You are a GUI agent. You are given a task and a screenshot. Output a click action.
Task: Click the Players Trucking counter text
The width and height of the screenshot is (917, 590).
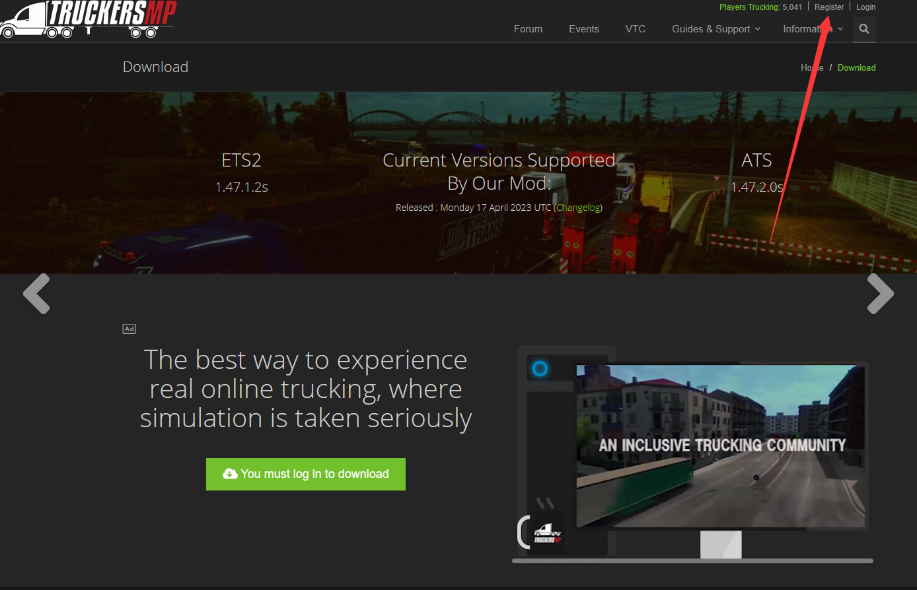tap(760, 7)
